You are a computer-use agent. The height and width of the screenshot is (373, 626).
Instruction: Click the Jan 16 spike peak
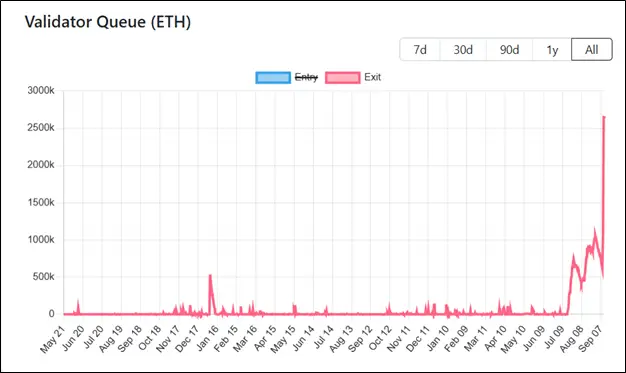(210, 276)
